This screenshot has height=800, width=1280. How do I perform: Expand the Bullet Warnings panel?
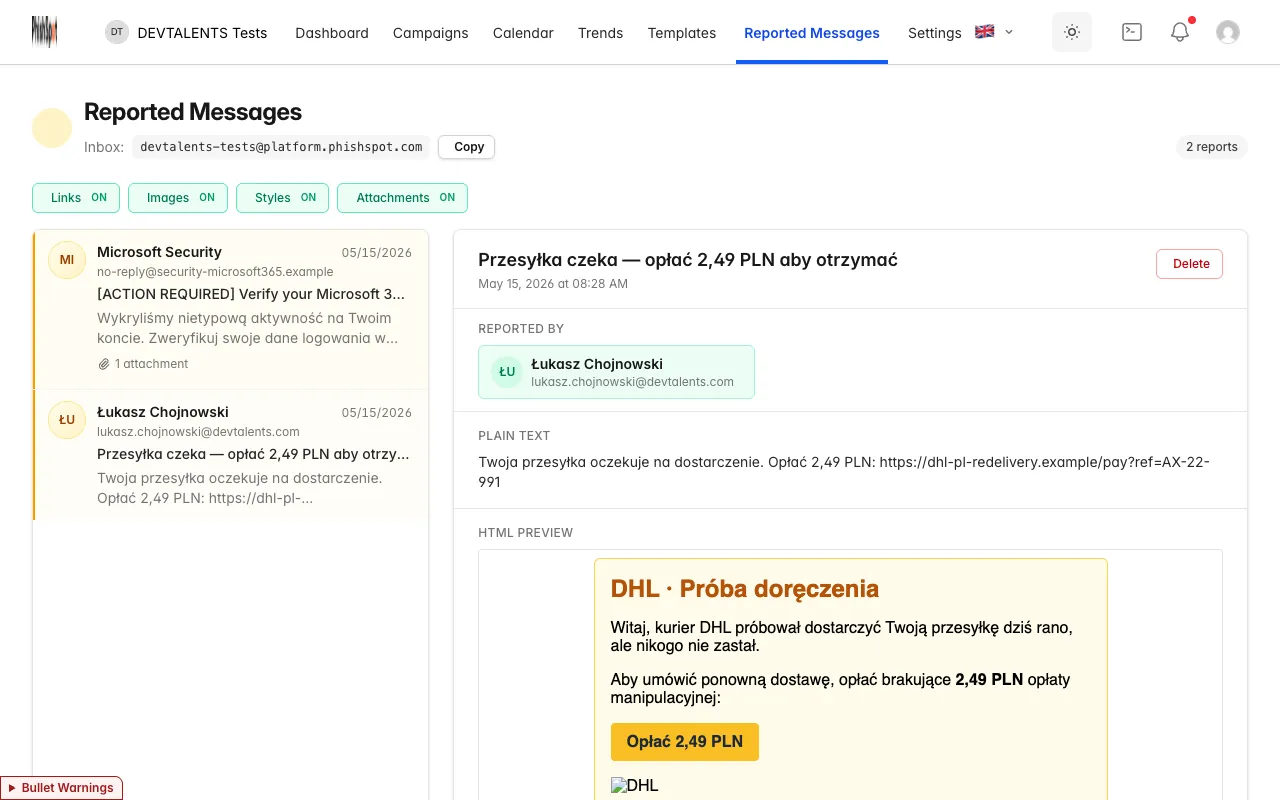61,788
